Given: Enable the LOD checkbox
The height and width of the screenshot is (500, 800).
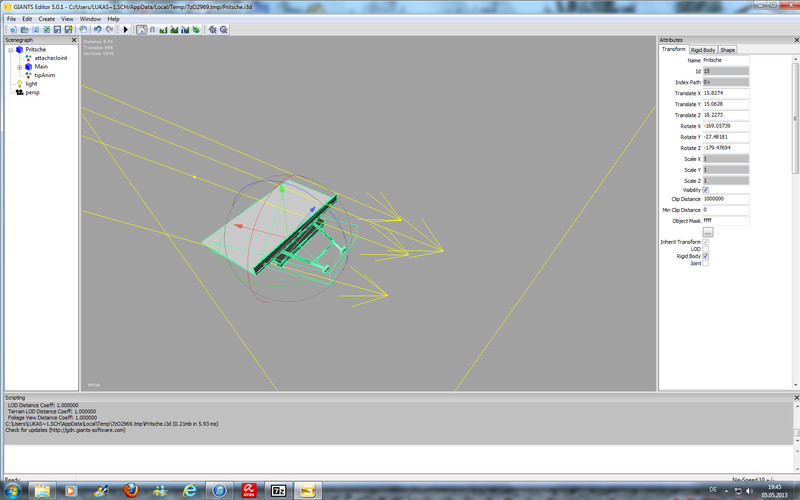Looking at the screenshot, I should point(706,249).
